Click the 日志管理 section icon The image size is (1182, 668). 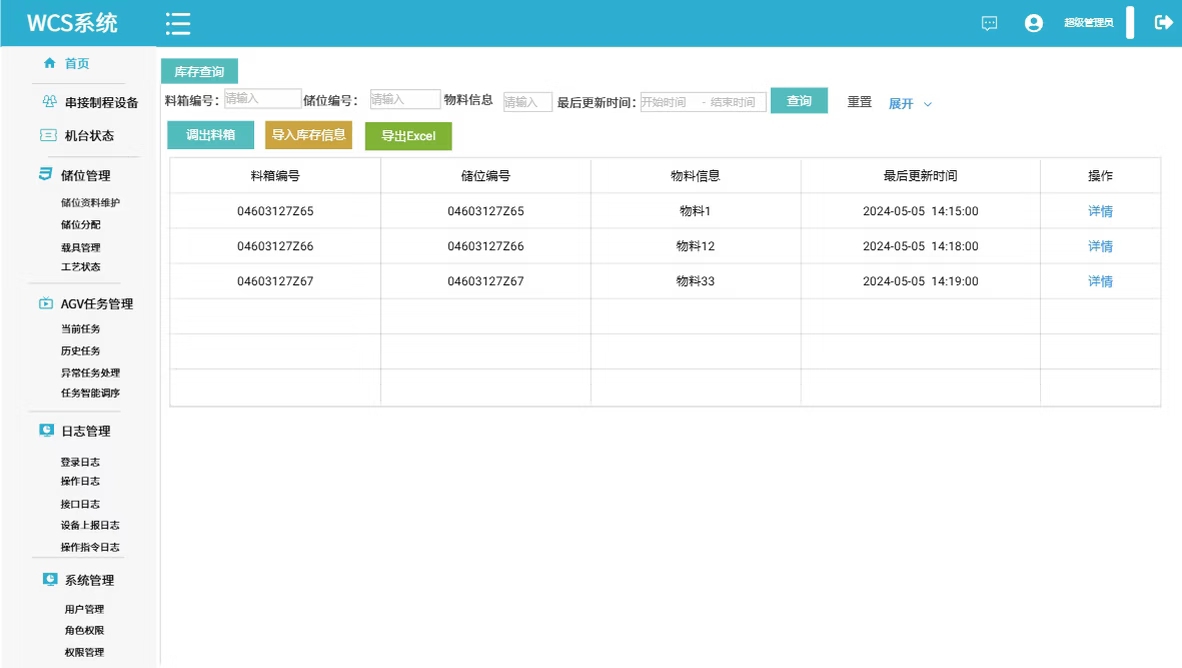point(47,430)
